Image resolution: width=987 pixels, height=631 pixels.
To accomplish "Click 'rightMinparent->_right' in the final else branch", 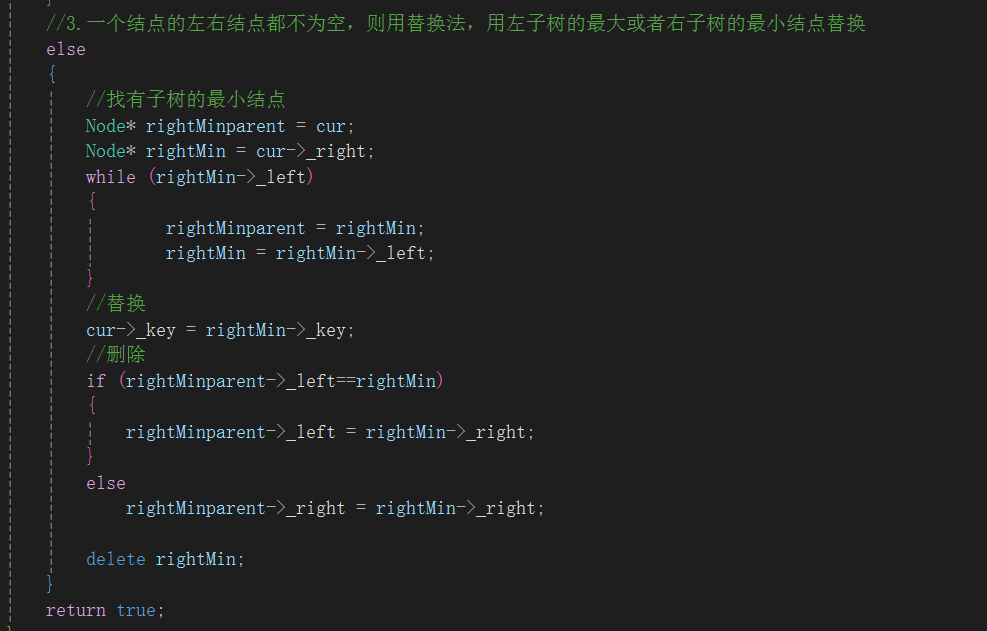I will [x=235, y=508].
